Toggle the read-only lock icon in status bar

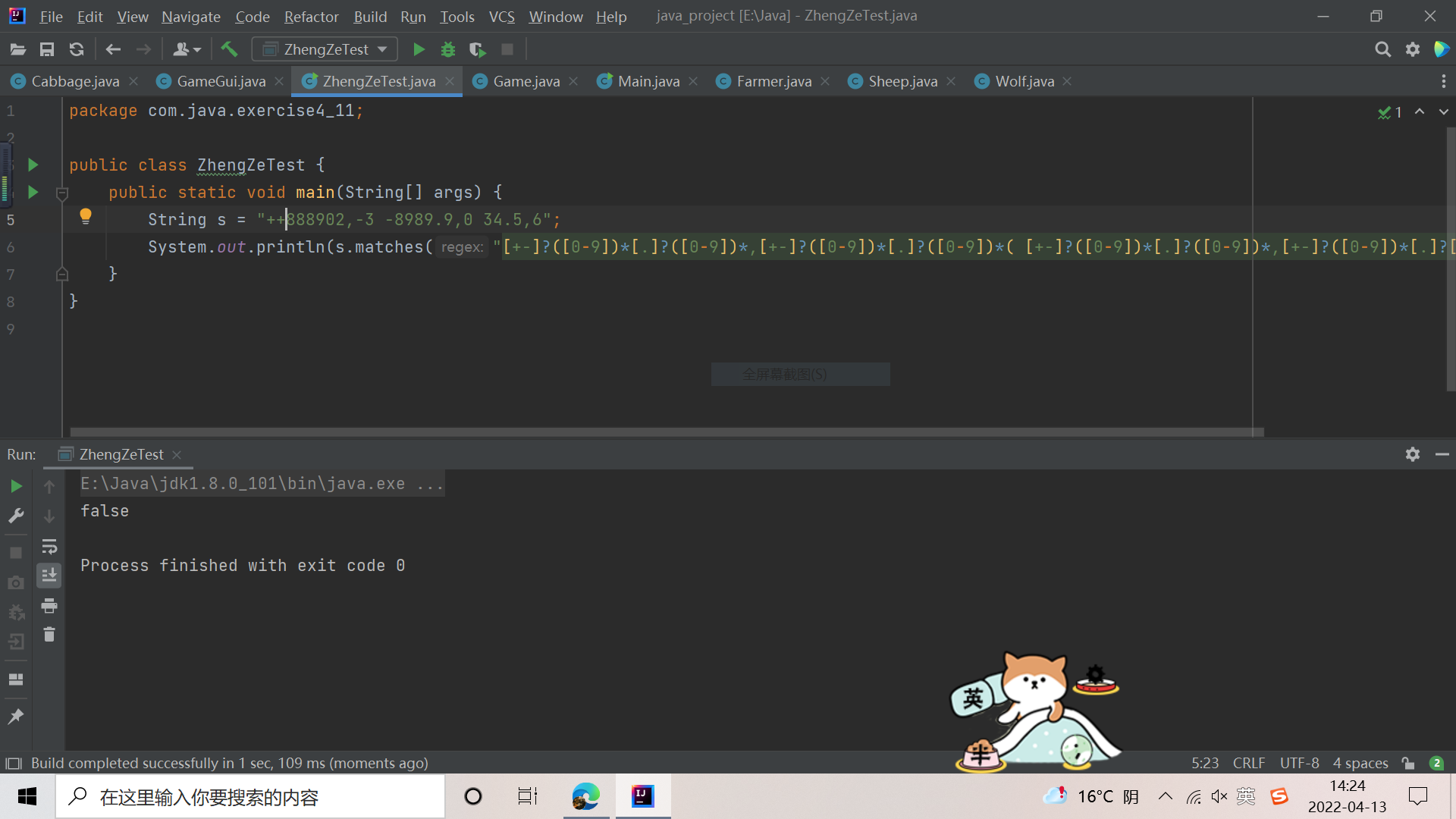point(1408,763)
